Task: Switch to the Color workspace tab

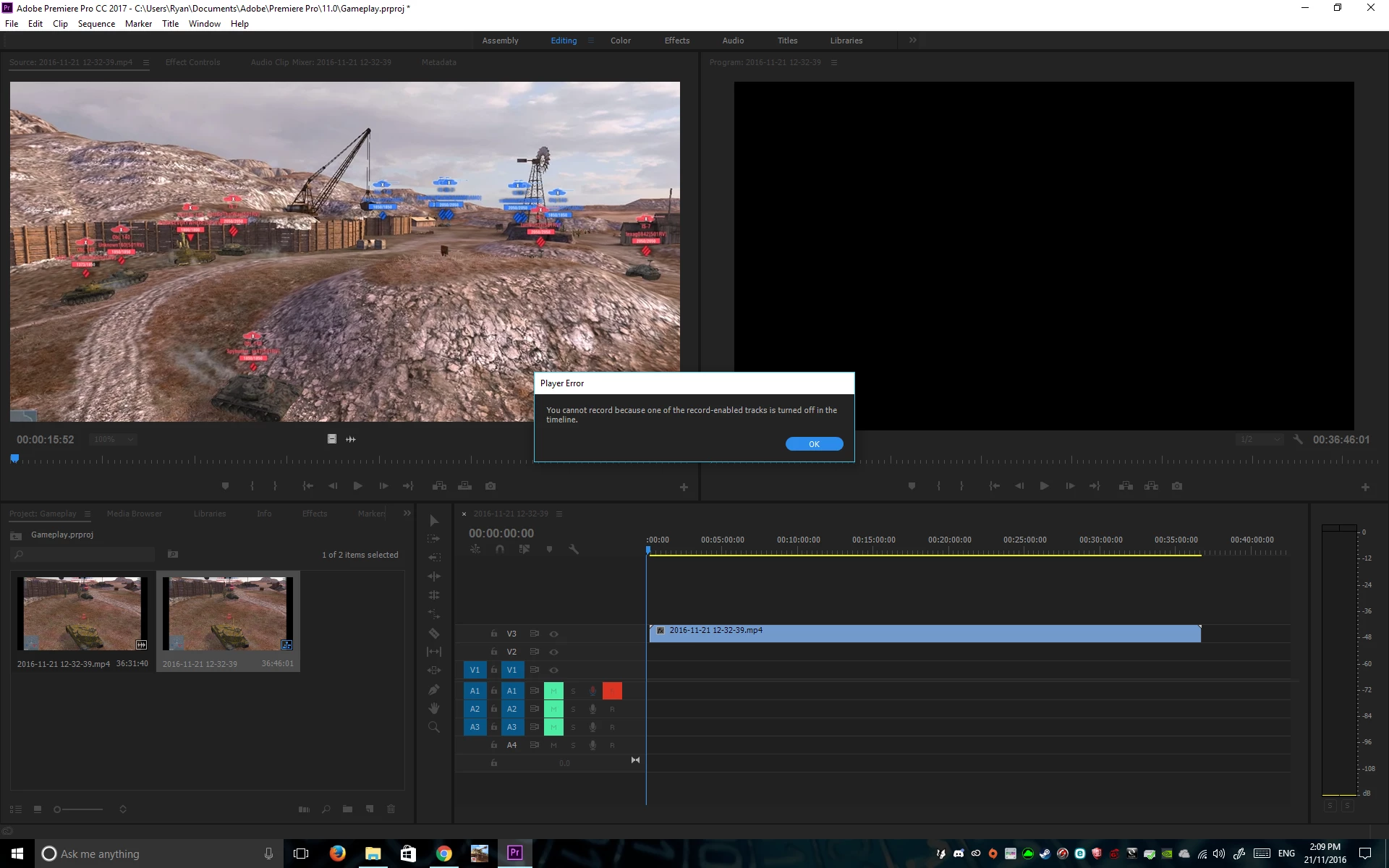Action: pyautogui.click(x=620, y=41)
